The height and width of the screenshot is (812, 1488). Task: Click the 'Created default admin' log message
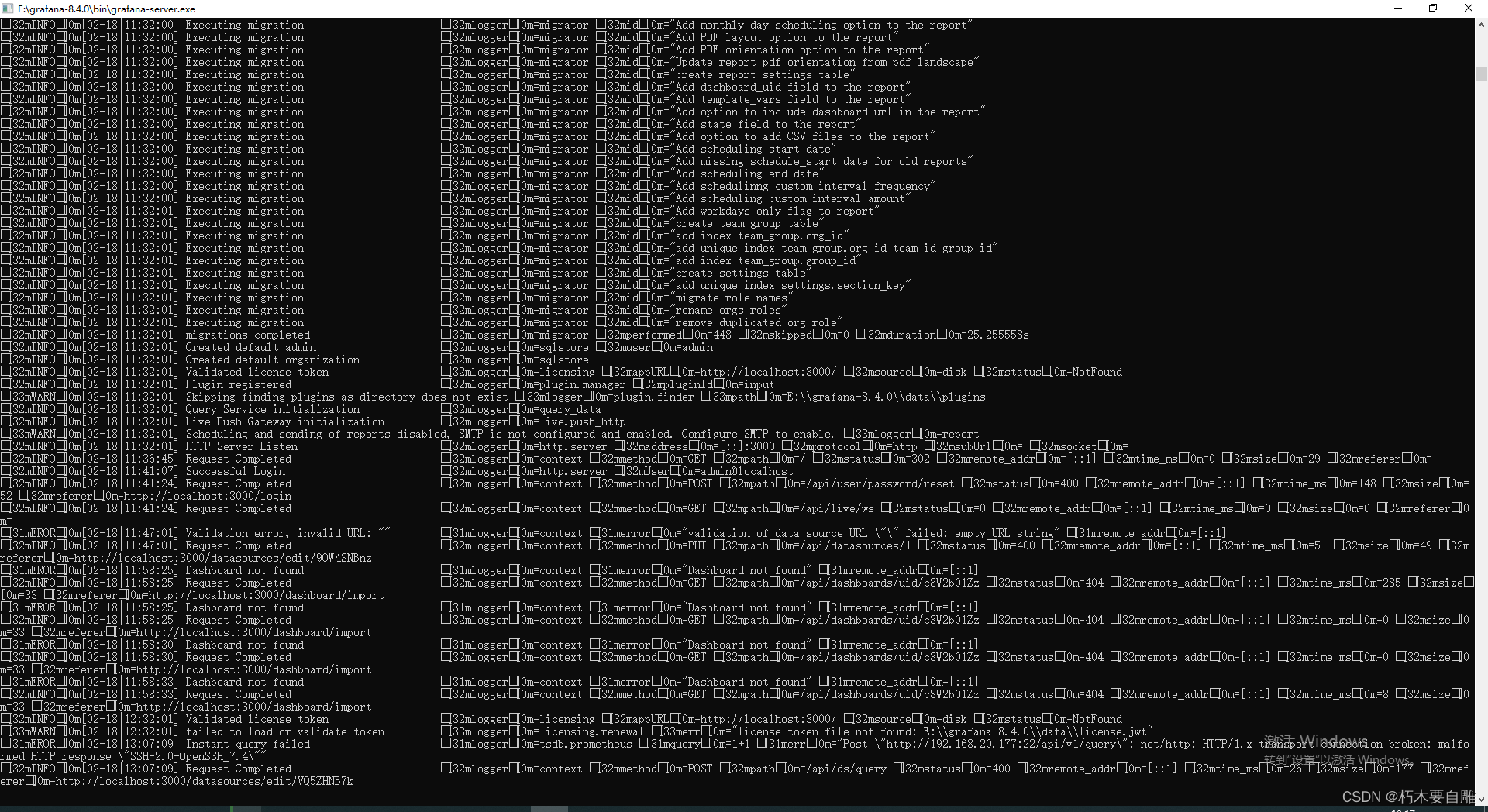pyautogui.click(x=250, y=347)
